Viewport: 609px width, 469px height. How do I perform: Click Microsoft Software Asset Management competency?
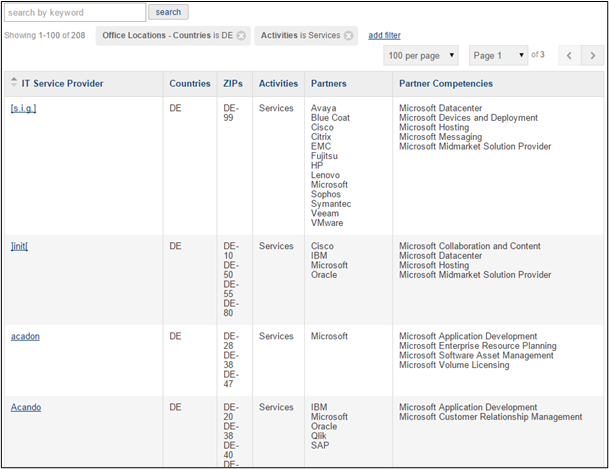coord(476,355)
